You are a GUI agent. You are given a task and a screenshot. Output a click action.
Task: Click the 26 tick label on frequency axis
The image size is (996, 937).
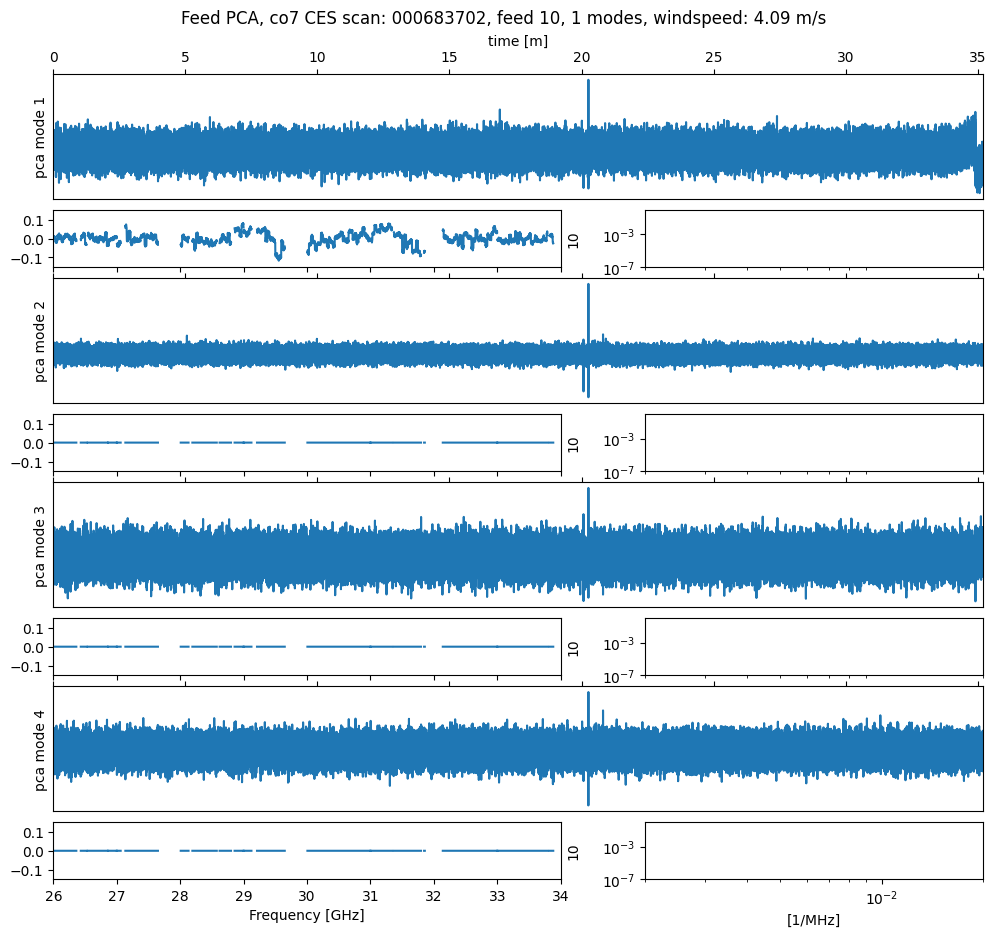click(54, 895)
